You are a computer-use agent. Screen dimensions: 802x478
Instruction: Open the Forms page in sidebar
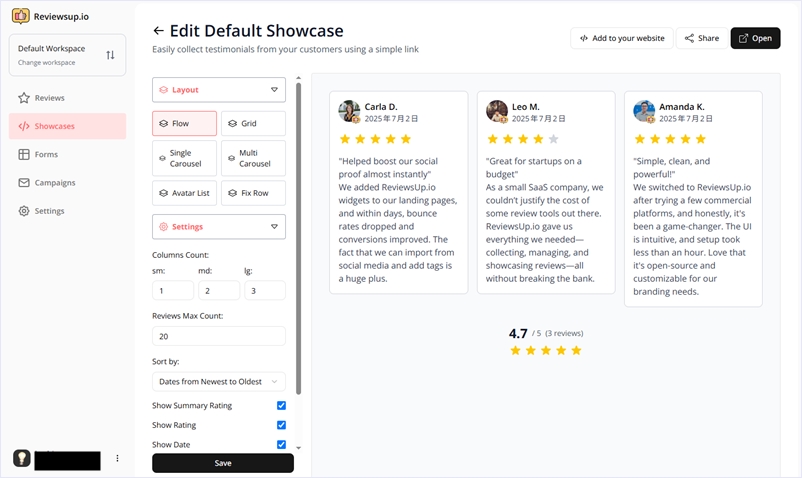(46, 155)
